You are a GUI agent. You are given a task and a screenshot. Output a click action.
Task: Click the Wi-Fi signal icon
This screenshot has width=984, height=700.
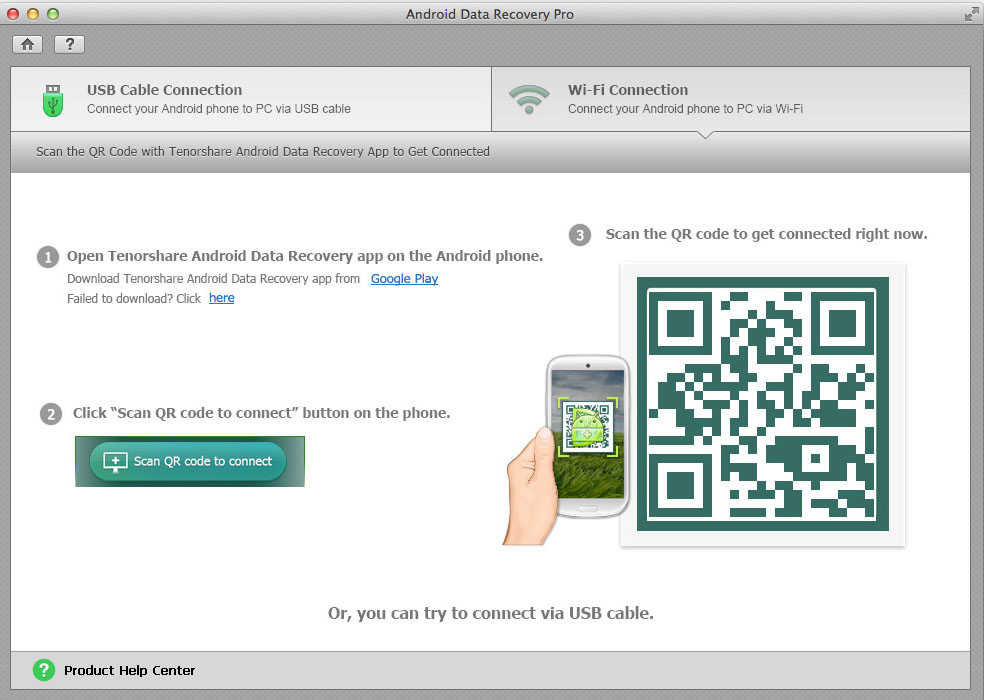pos(529,99)
